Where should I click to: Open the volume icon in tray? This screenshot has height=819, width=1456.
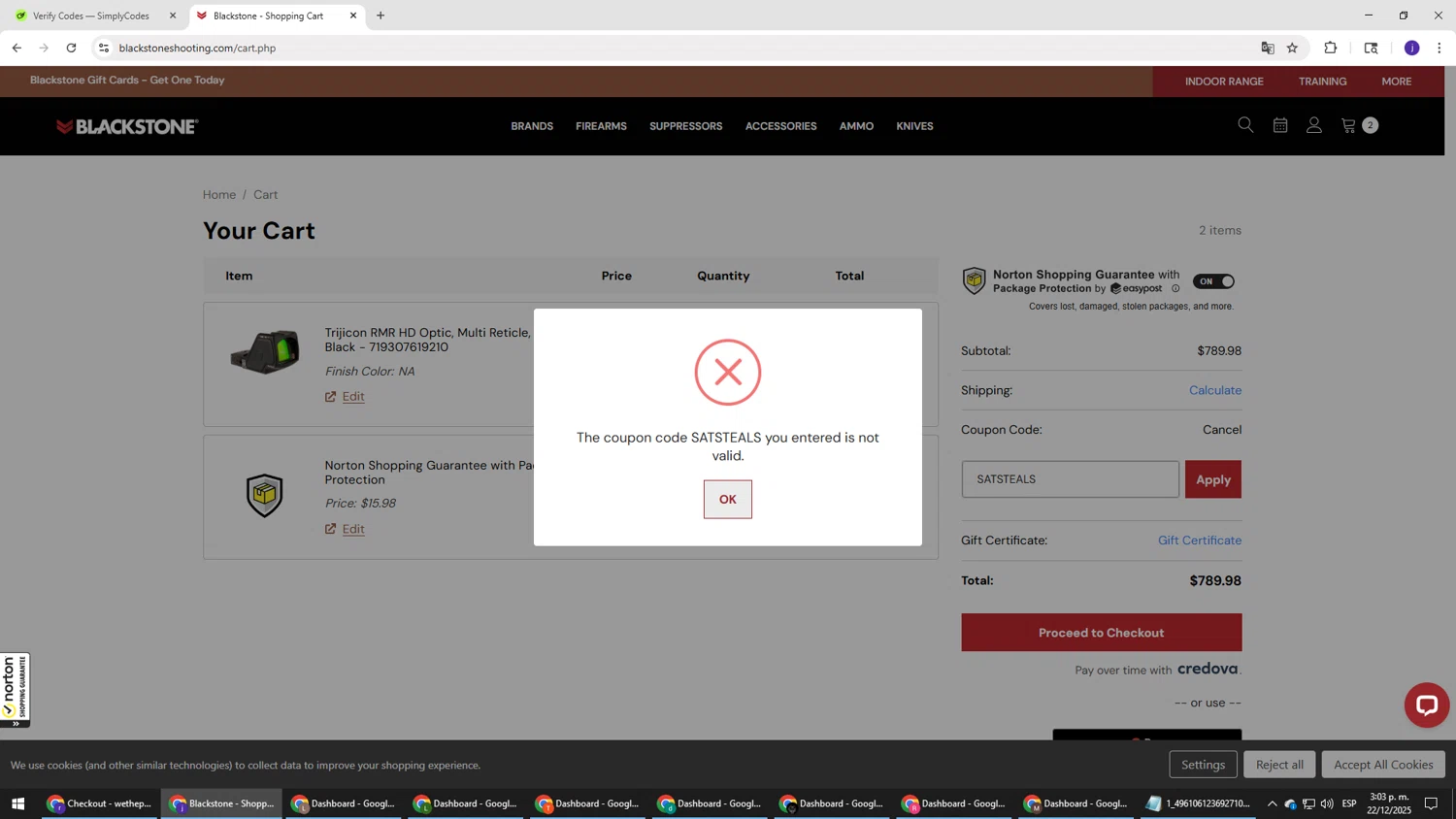pyautogui.click(x=1327, y=803)
